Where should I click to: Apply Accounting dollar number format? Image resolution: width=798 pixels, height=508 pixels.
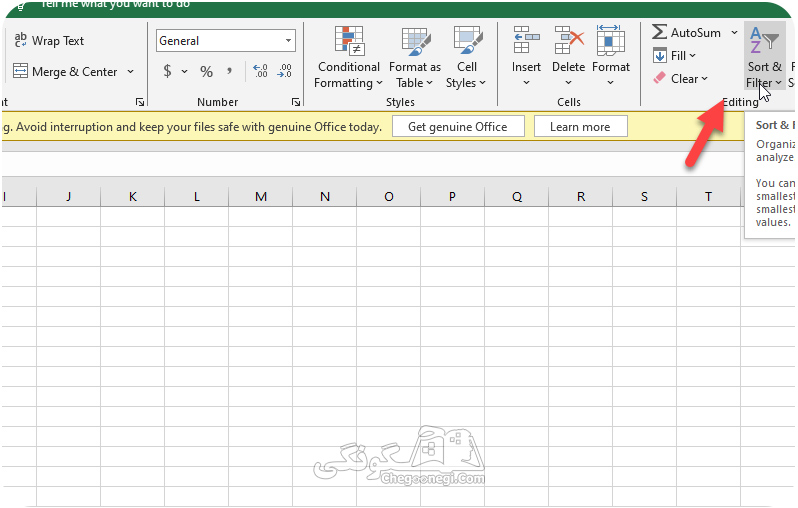(x=167, y=71)
